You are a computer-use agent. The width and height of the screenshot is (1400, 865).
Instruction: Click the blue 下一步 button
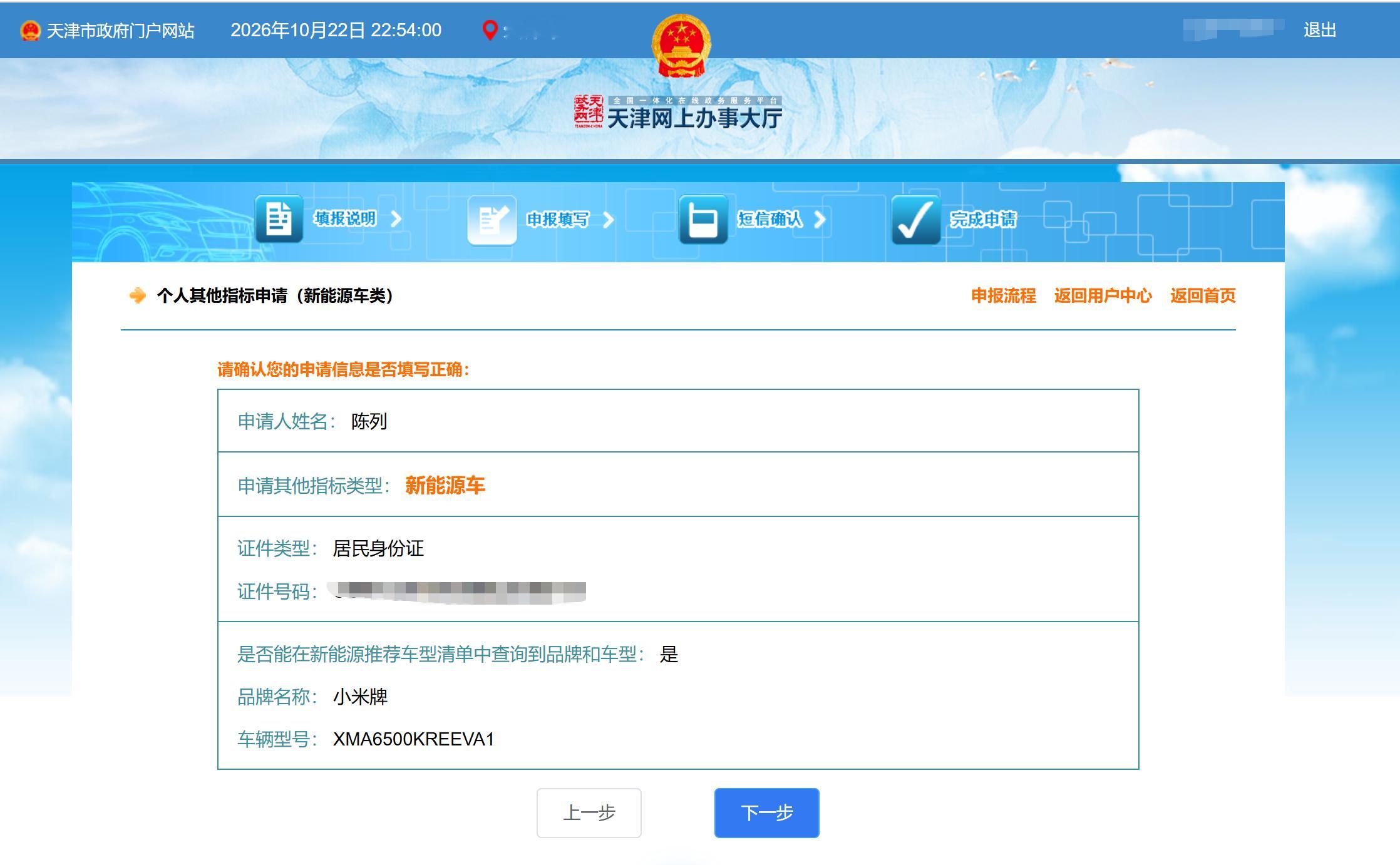coord(767,812)
